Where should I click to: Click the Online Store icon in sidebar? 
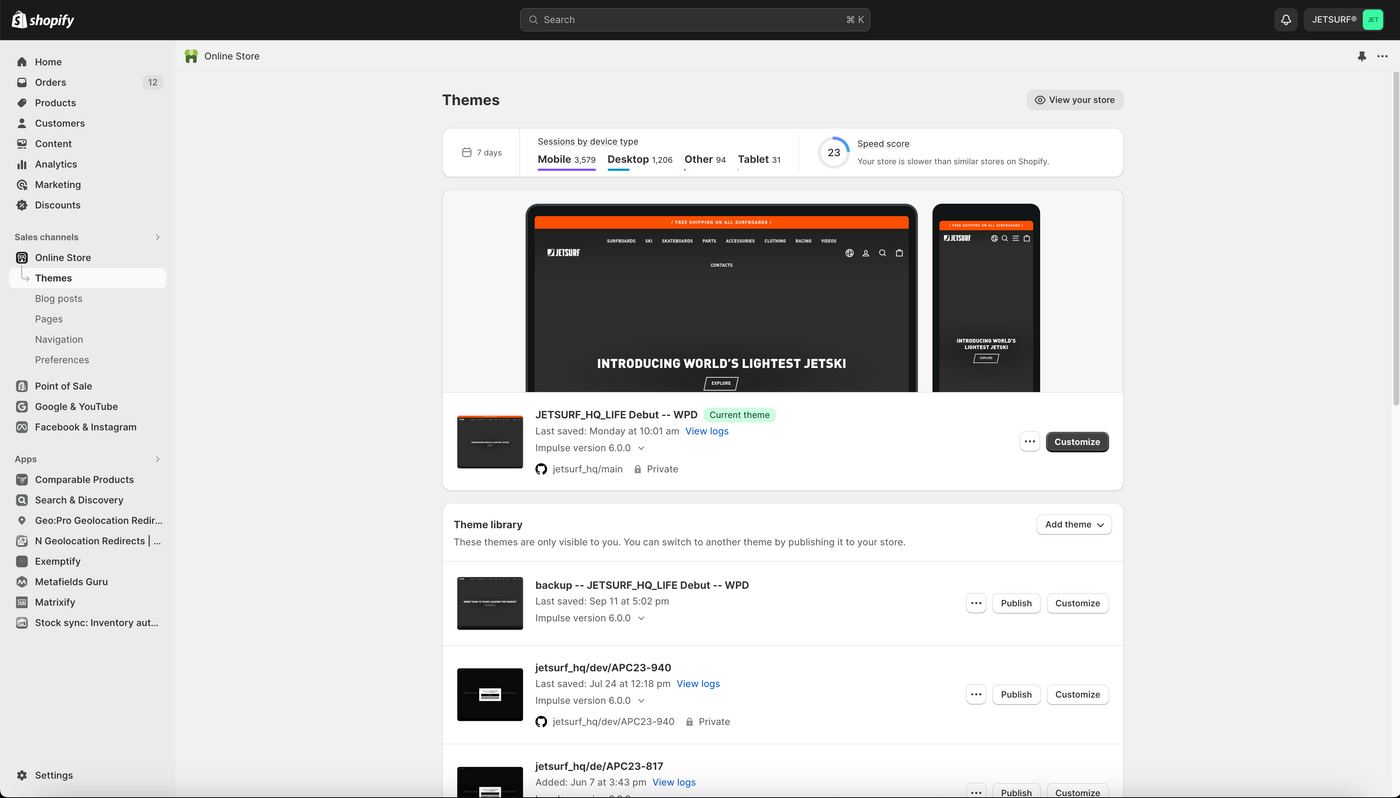point(22,258)
